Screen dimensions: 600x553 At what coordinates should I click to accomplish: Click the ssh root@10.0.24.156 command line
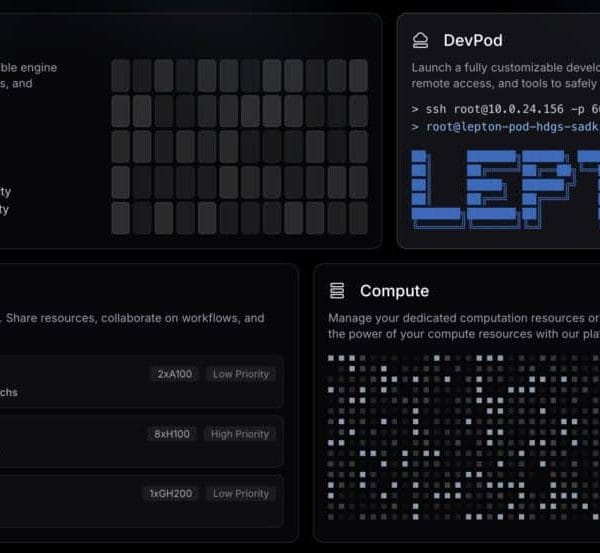[506, 109]
